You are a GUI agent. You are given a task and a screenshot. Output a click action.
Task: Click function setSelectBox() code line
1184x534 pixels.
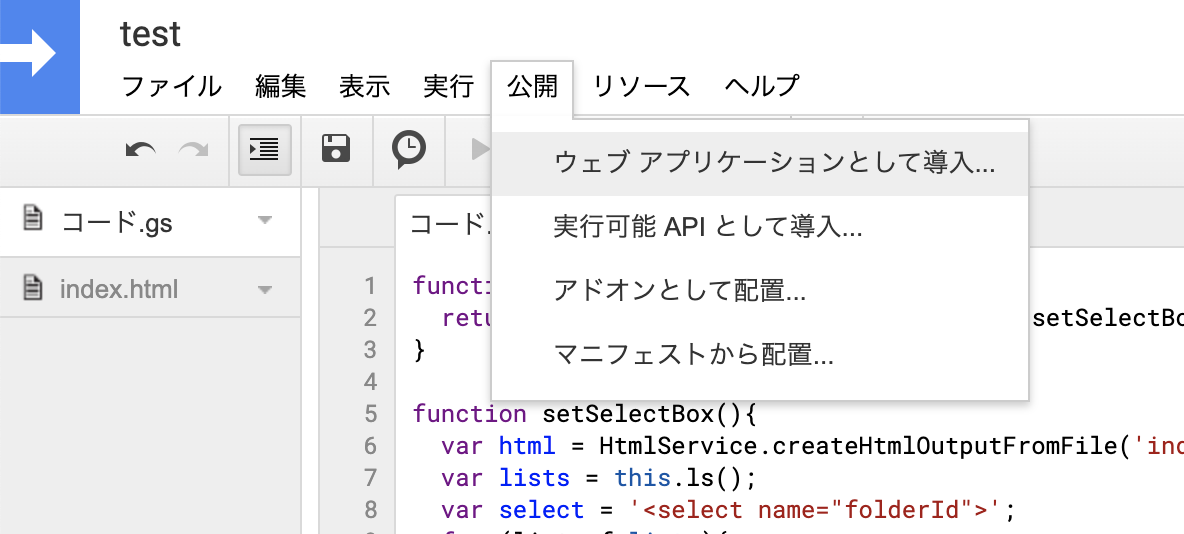(584, 414)
